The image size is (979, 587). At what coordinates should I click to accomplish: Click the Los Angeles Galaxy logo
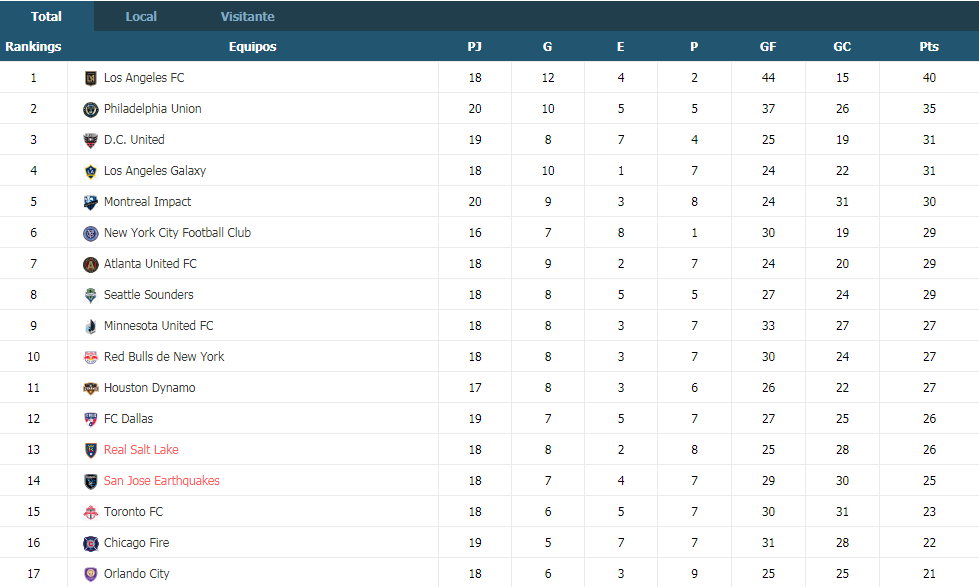click(x=91, y=171)
